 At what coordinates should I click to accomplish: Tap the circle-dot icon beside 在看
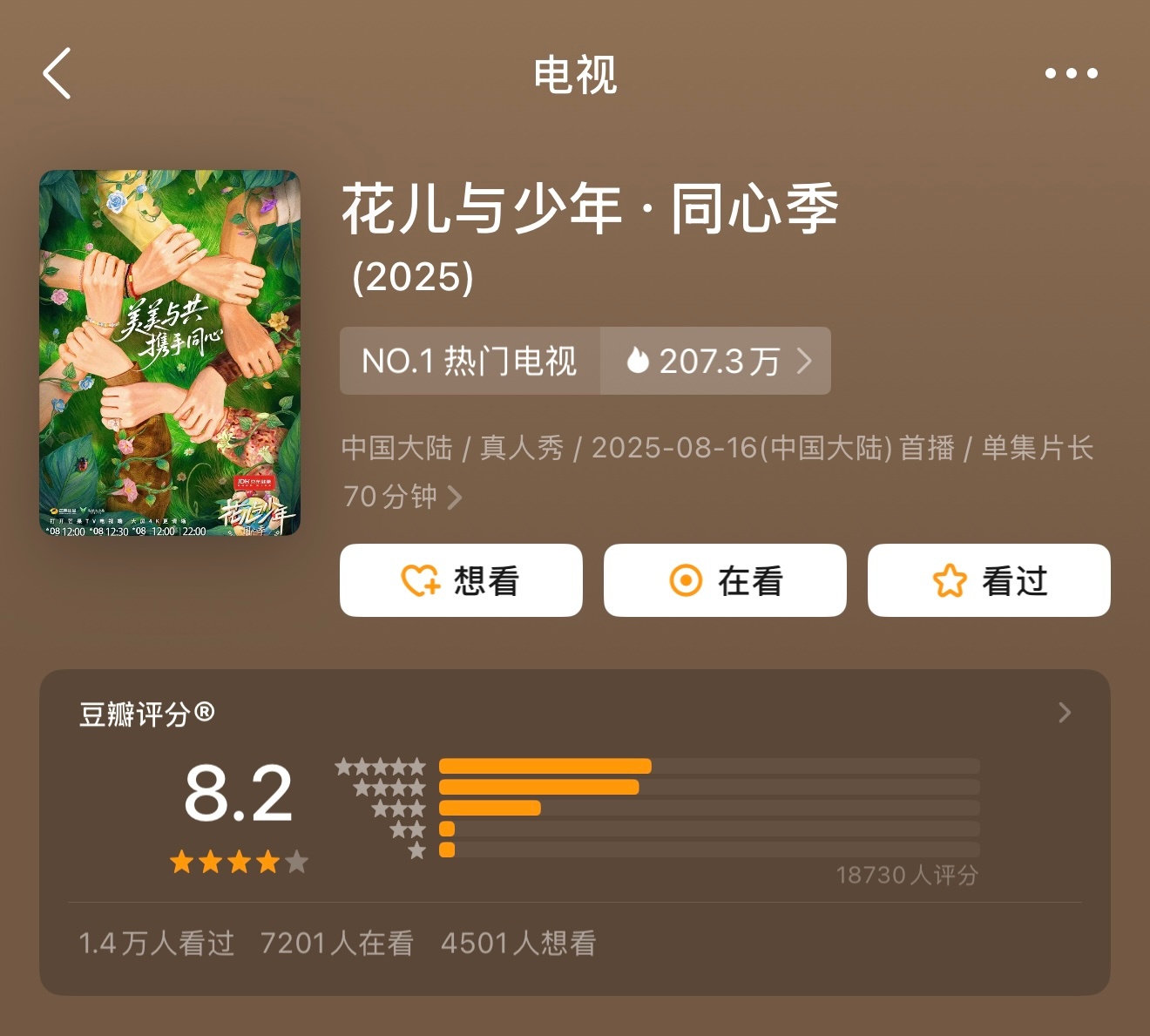(686, 580)
